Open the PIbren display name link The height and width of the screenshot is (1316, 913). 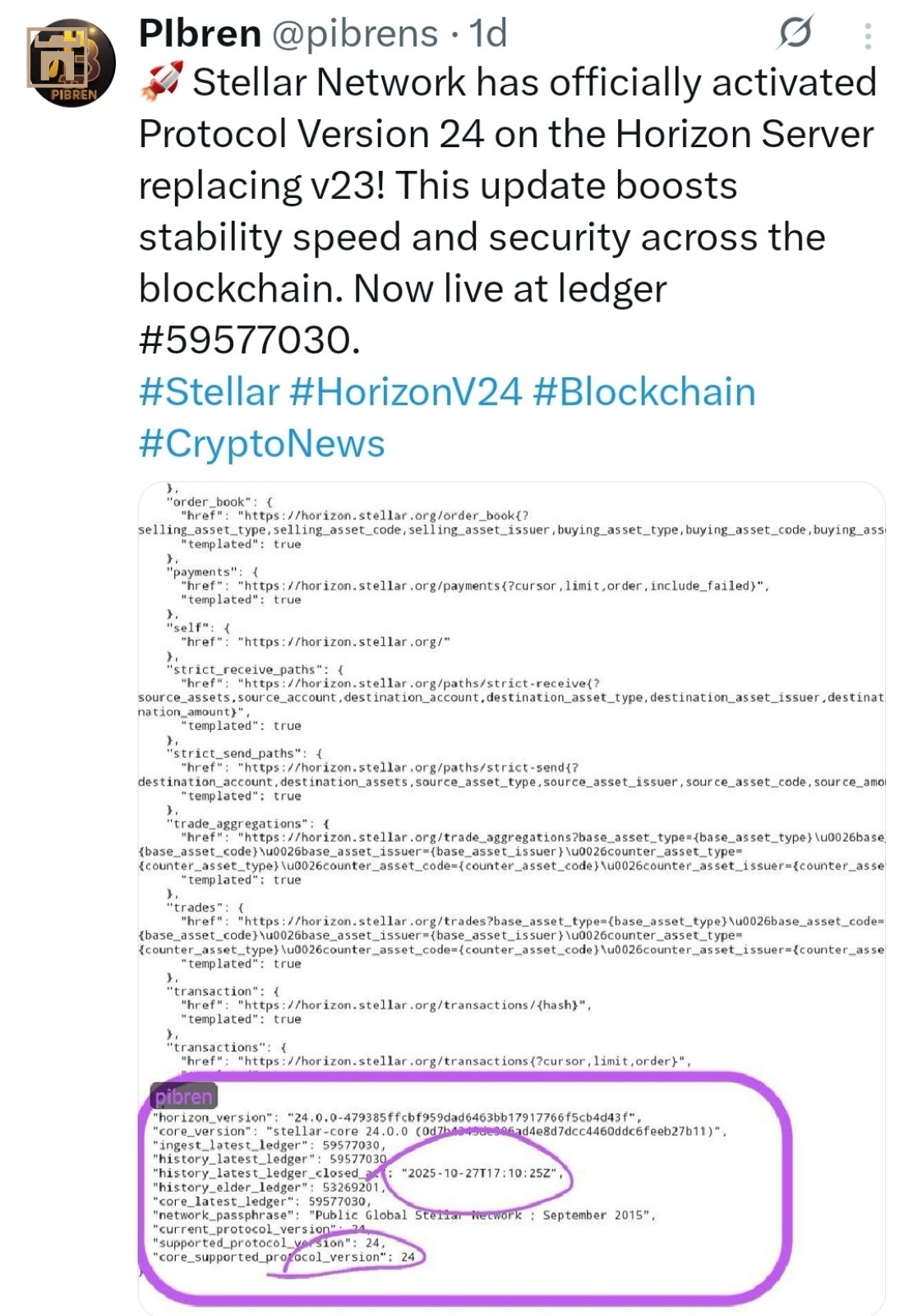click(x=200, y=34)
